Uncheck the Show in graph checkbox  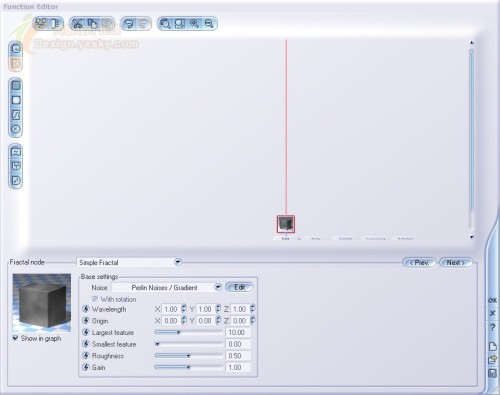(x=15, y=338)
